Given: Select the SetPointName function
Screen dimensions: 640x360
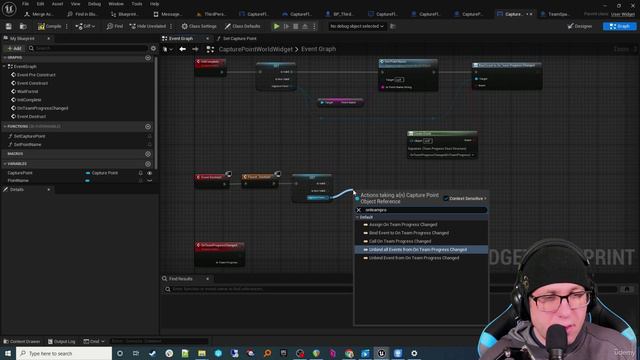Looking at the screenshot, I should (27, 144).
